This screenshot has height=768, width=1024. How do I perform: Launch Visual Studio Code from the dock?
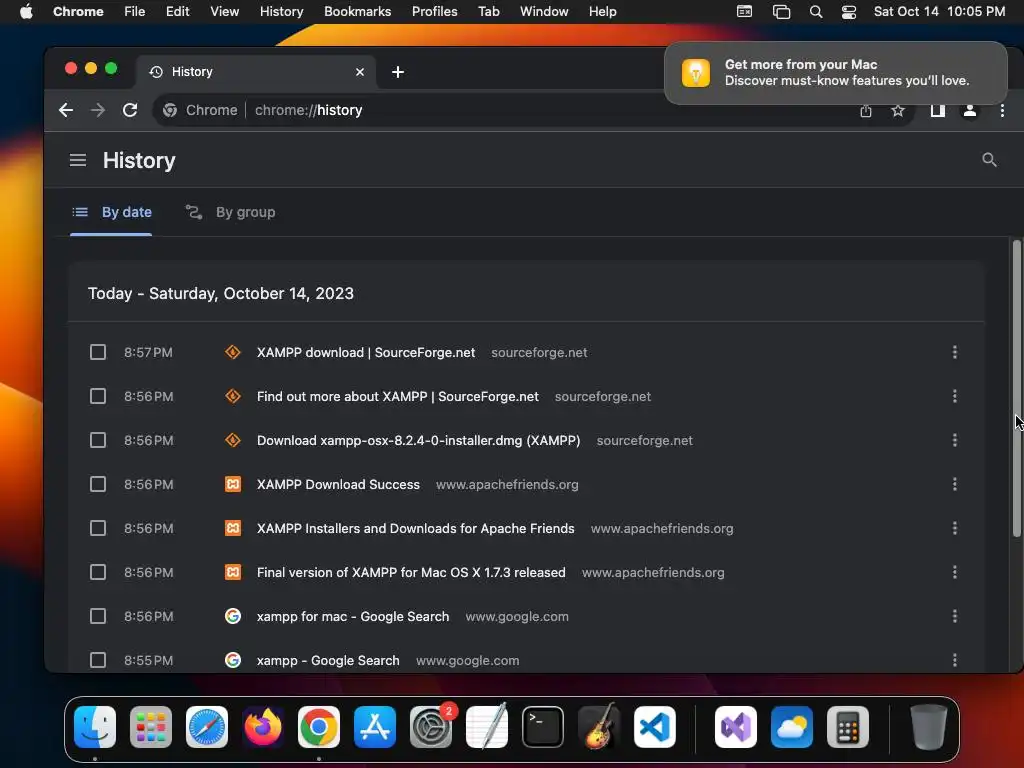click(x=655, y=727)
